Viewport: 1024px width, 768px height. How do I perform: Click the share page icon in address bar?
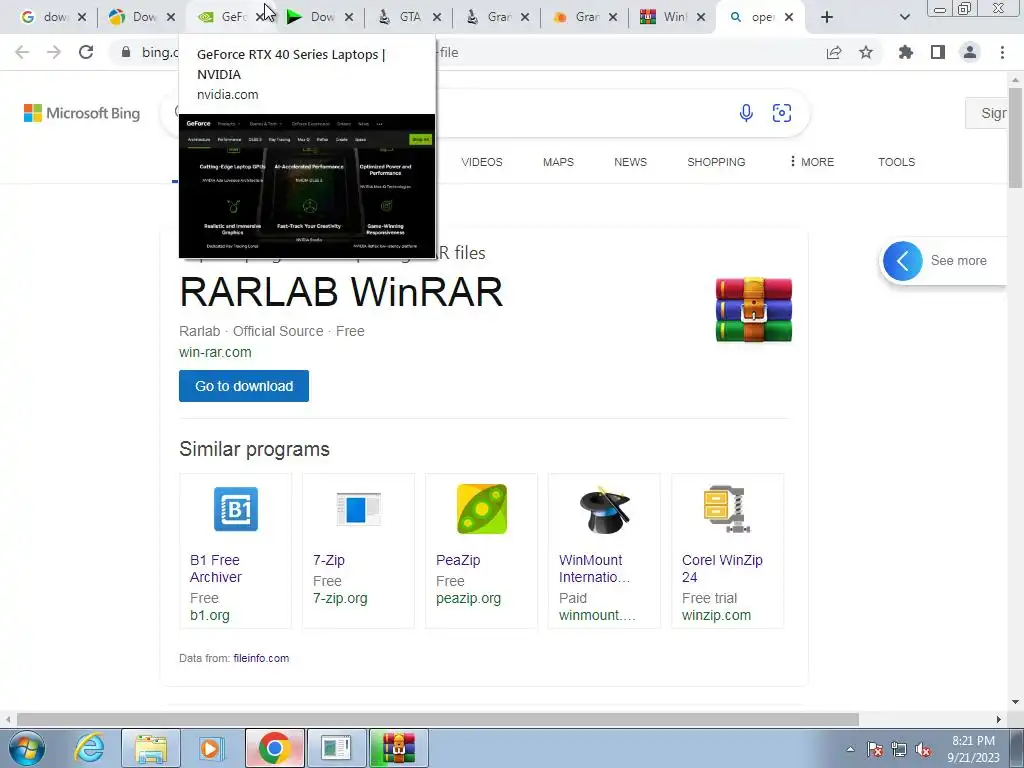click(x=834, y=52)
